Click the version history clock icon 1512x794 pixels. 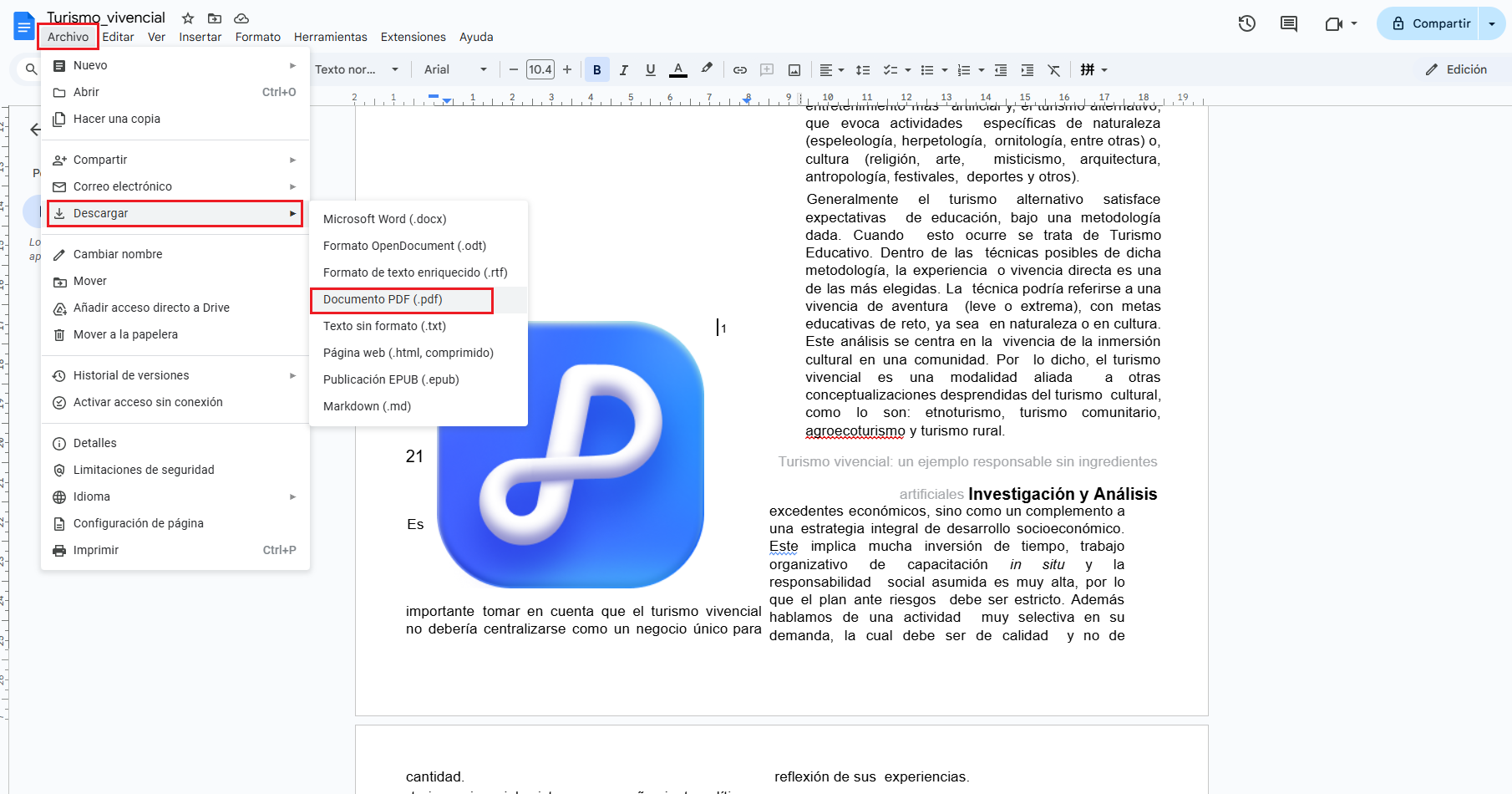pyautogui.click(x=1246, y=23)
